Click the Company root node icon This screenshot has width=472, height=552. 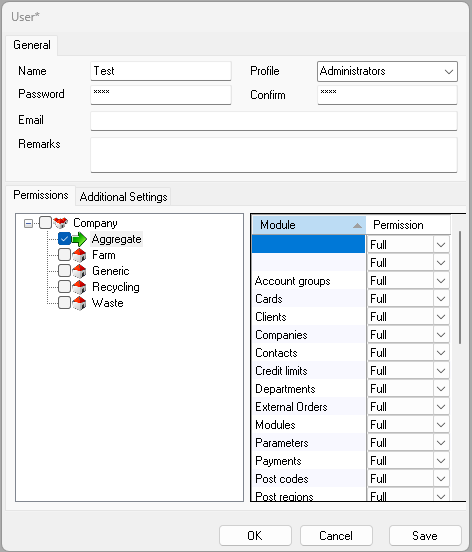pyautogui.click(x=61, y=222)
